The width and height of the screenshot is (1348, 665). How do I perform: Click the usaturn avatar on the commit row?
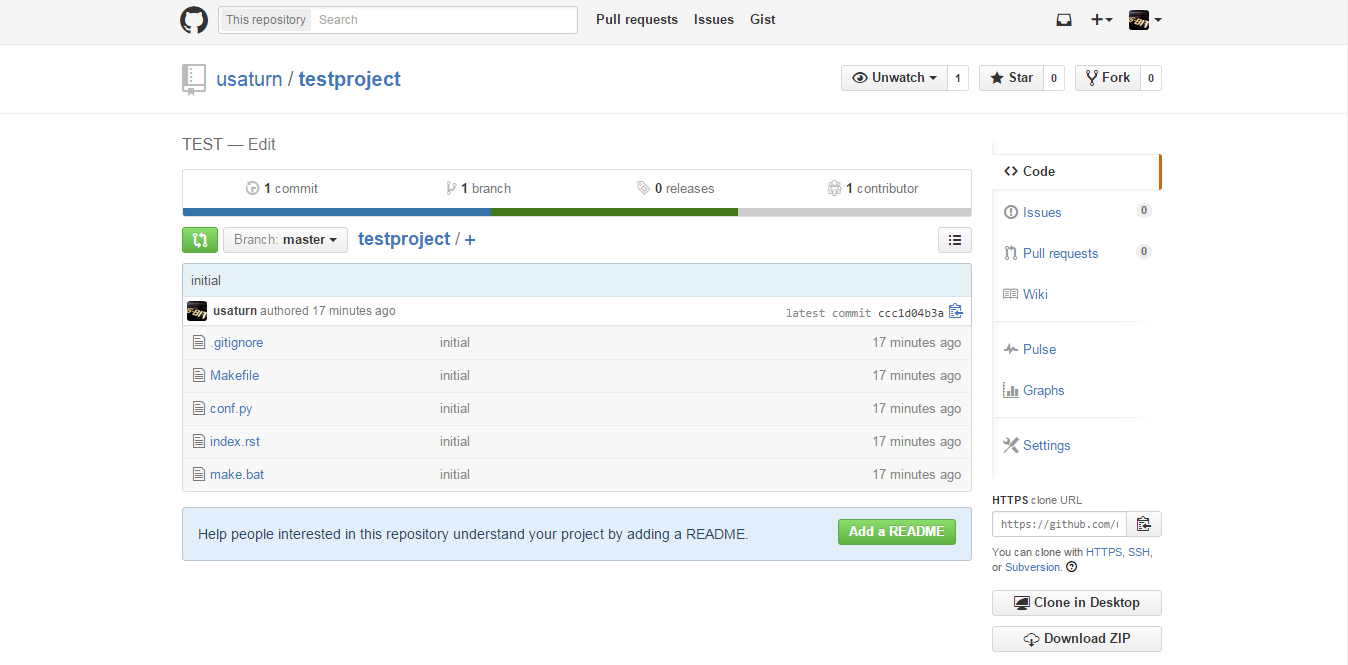tap(197, 311)
